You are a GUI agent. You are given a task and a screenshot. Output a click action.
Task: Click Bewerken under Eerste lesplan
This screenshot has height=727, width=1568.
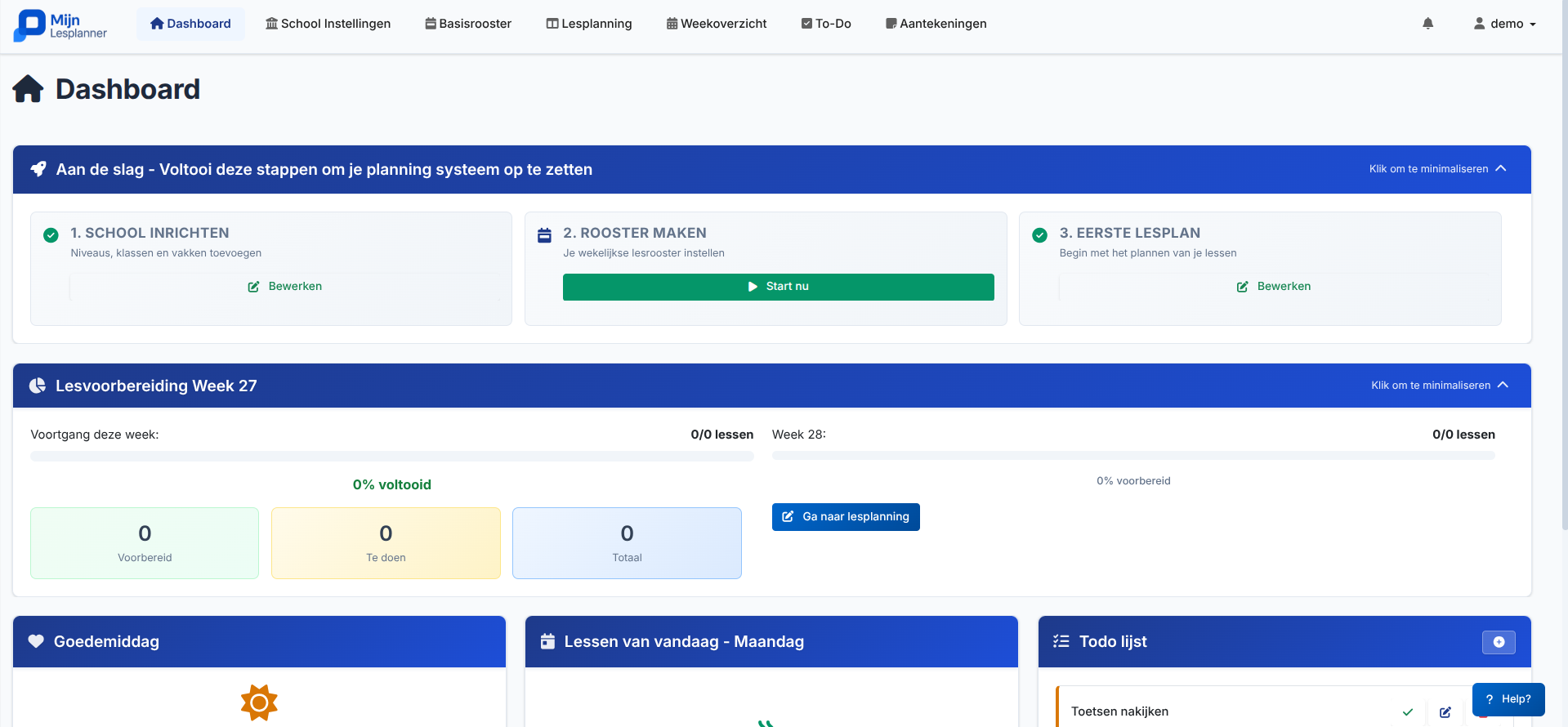pyautogui.click(x=1273, y=287)
